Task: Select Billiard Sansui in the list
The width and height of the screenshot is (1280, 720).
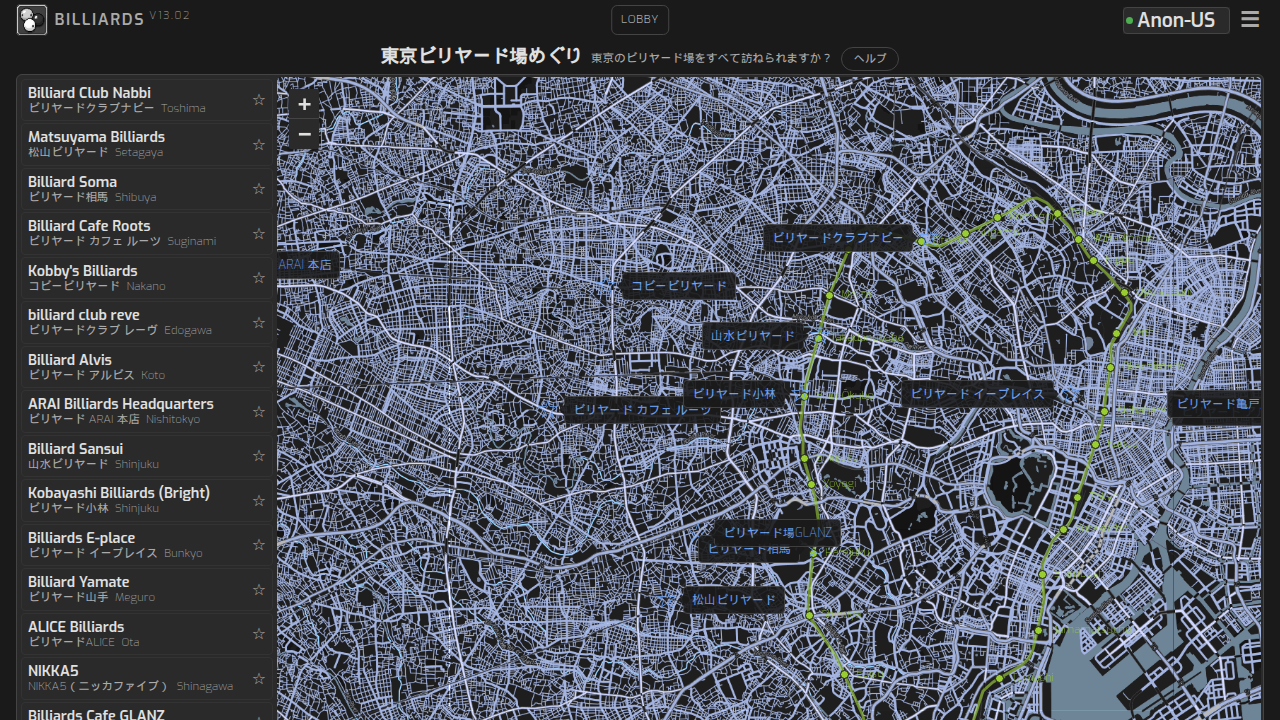Action: 147,456
